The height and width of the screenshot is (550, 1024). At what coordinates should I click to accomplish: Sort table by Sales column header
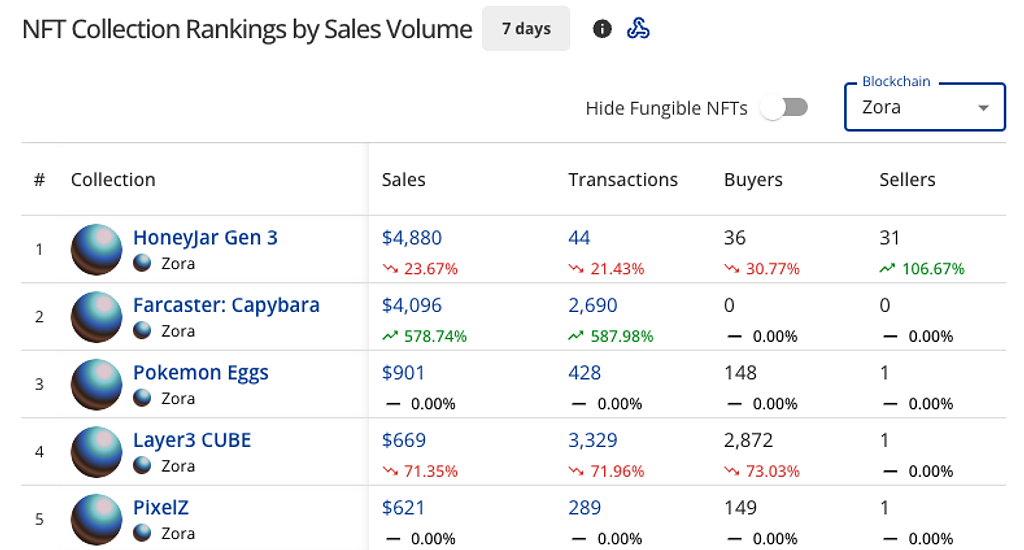click(x=403, y=180)
